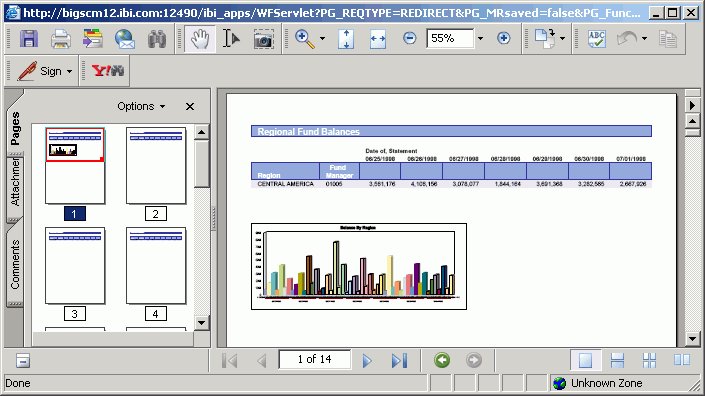Click the CENTRAL AMERICA region cell
The image size is (705, 396).
285,184
